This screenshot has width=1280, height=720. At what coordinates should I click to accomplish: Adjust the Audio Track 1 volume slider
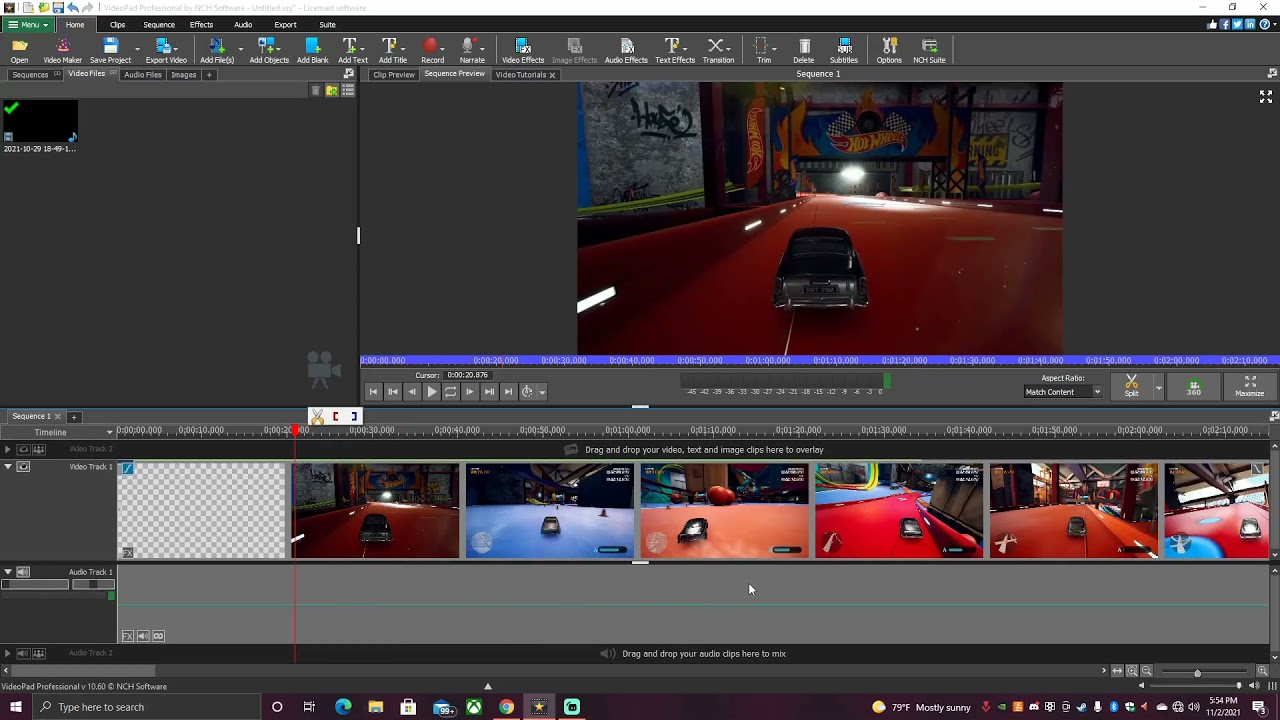click(35, 584)
